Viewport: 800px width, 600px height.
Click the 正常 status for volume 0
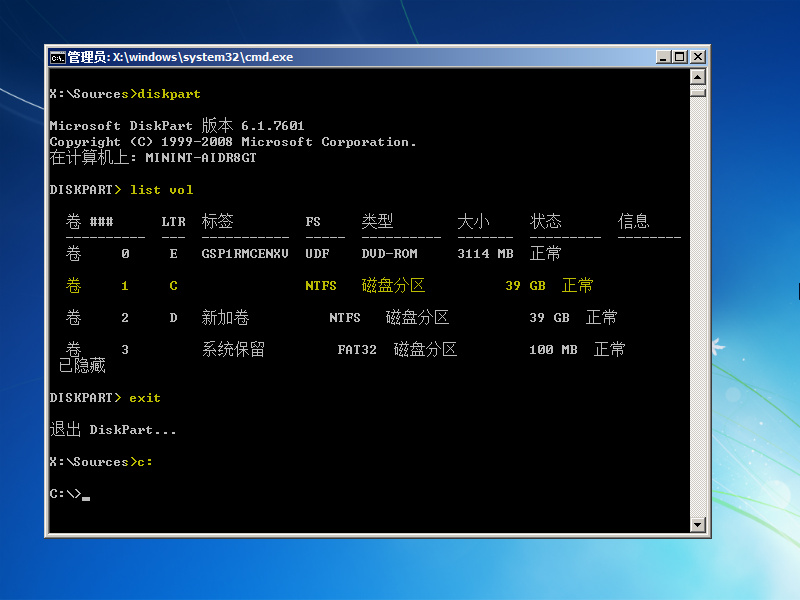pos(545,253)
